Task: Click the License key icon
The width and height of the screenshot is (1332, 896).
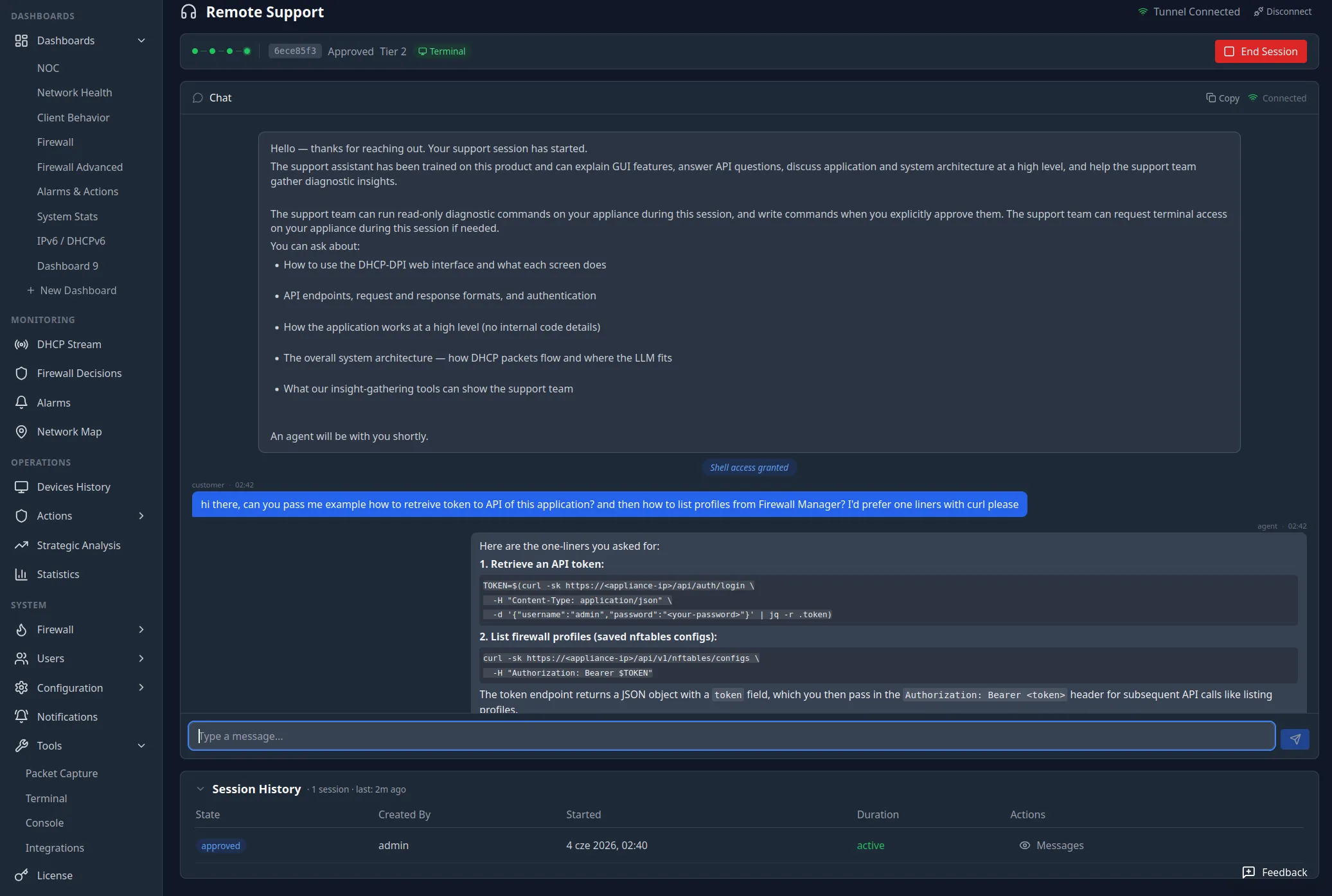Action: [x=21, y=875]
